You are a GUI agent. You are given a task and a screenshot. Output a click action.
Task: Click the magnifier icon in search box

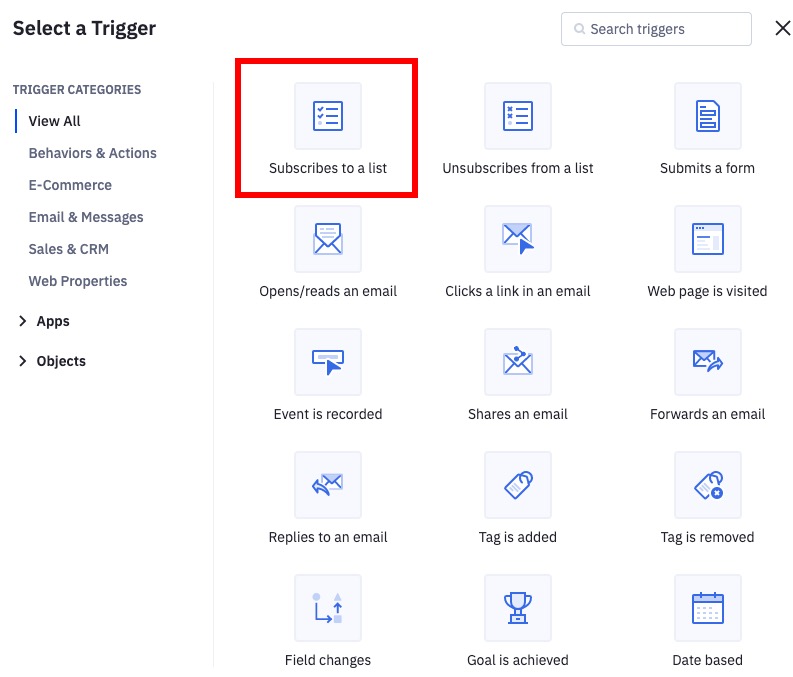click(580, 29)
